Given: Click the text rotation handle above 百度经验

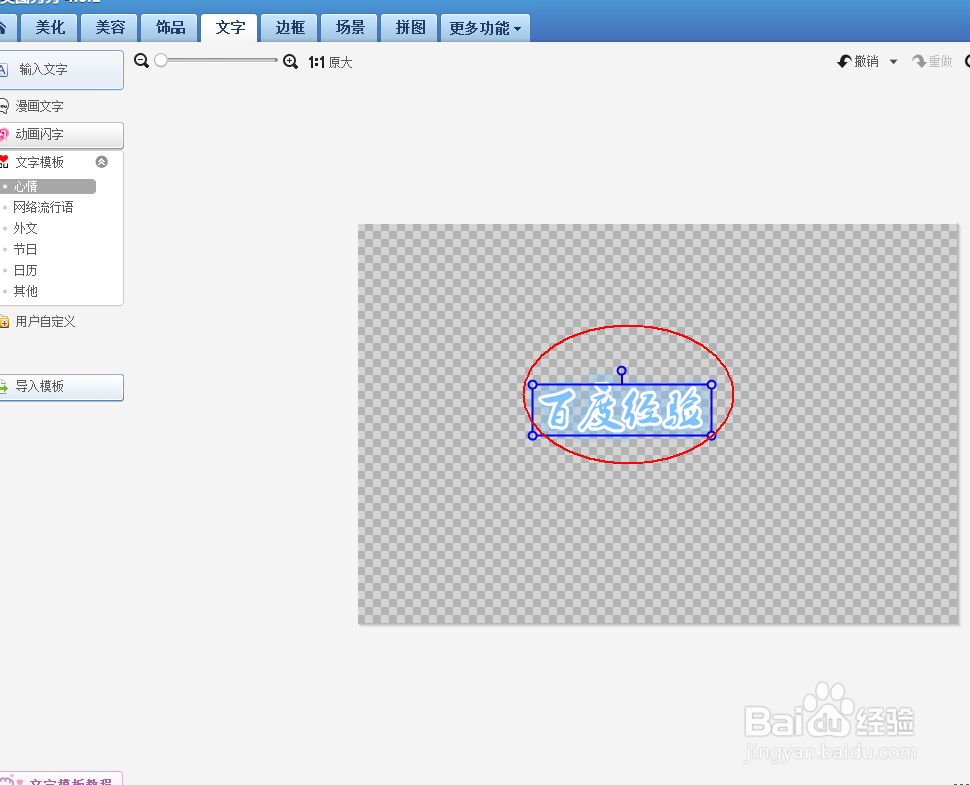Looking at the screenshot, I should pos(622,371).
